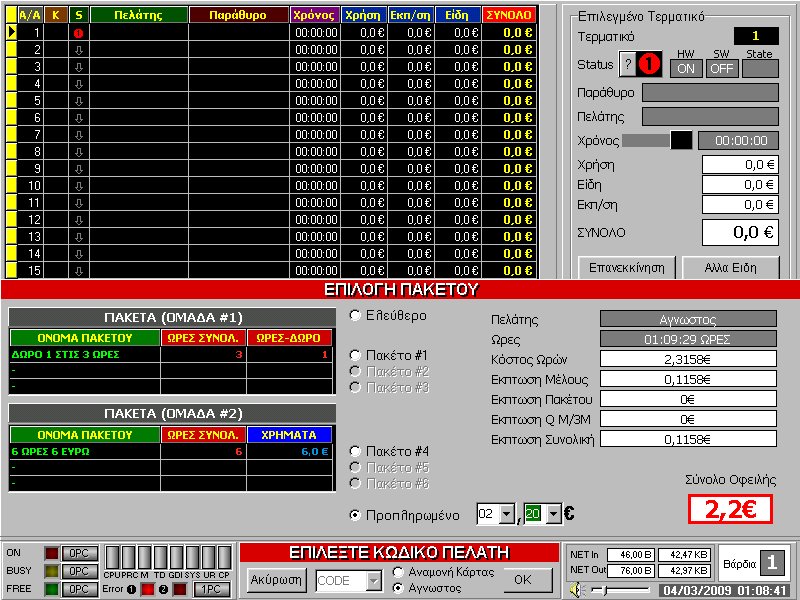Open the prepaid cents dropdown showing 20
The image size is (800, 600).
554,514
